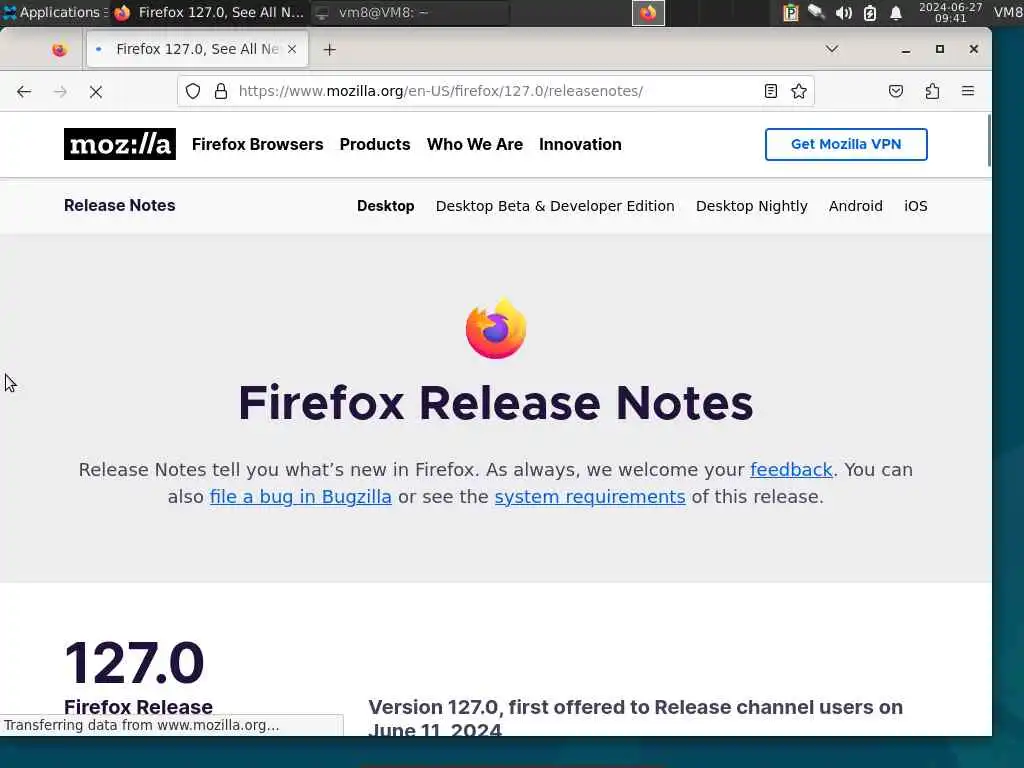Select the Firefox 127.0 browser tab
Viewport: 1024px width, 768px height.
(196, 49)
